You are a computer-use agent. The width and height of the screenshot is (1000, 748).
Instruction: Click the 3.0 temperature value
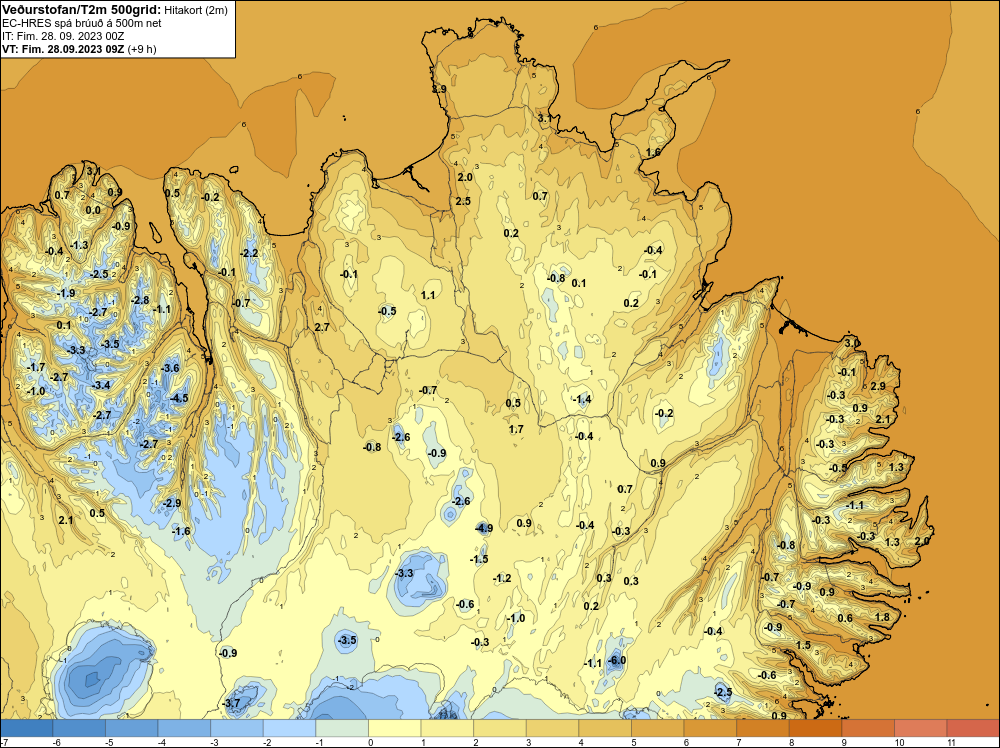(x=852, y=343)
